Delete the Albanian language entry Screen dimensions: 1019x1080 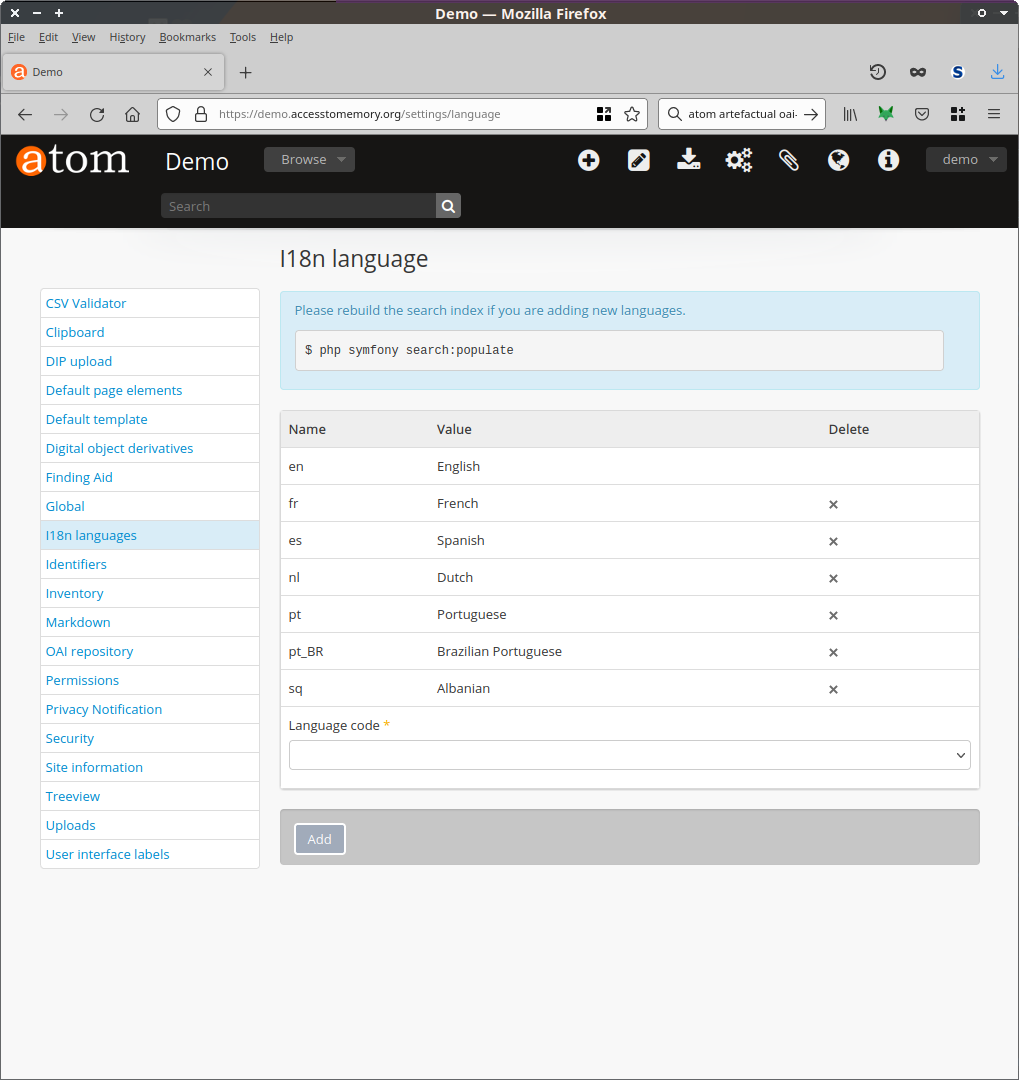click(833, 689)
